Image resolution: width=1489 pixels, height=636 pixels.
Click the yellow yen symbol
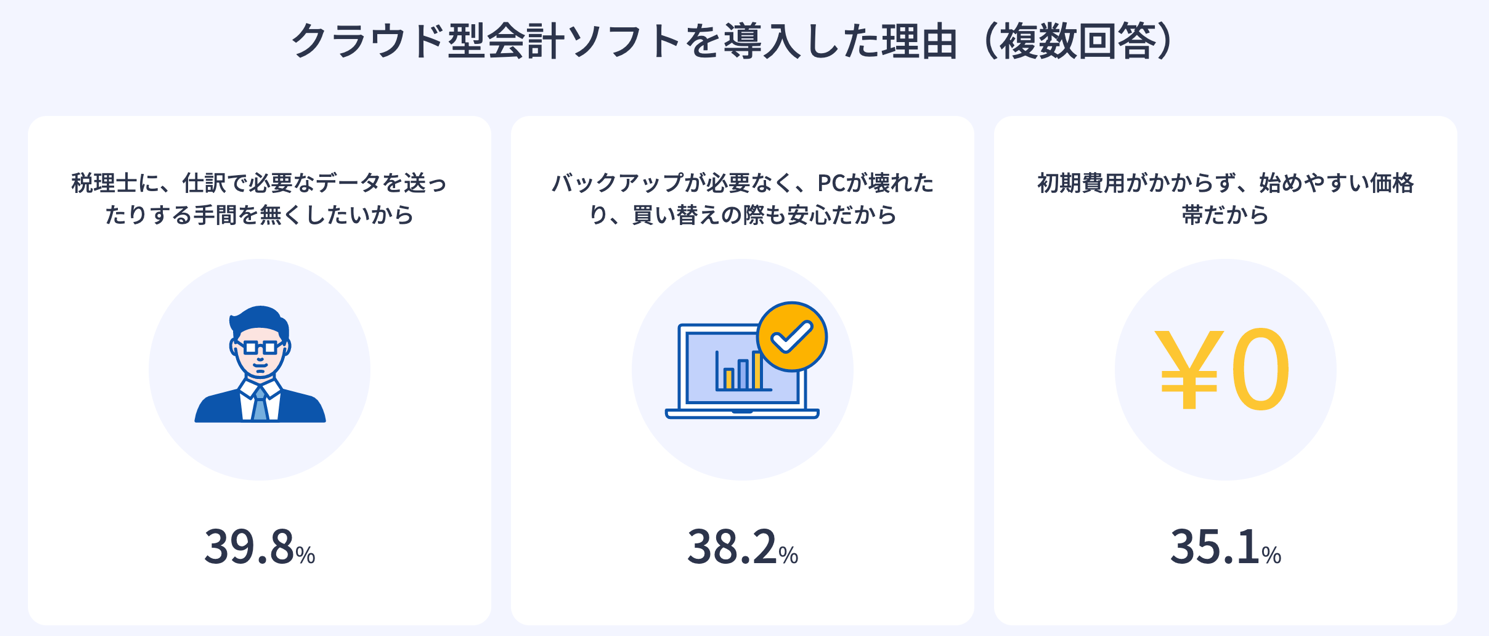coord(1187,370)
